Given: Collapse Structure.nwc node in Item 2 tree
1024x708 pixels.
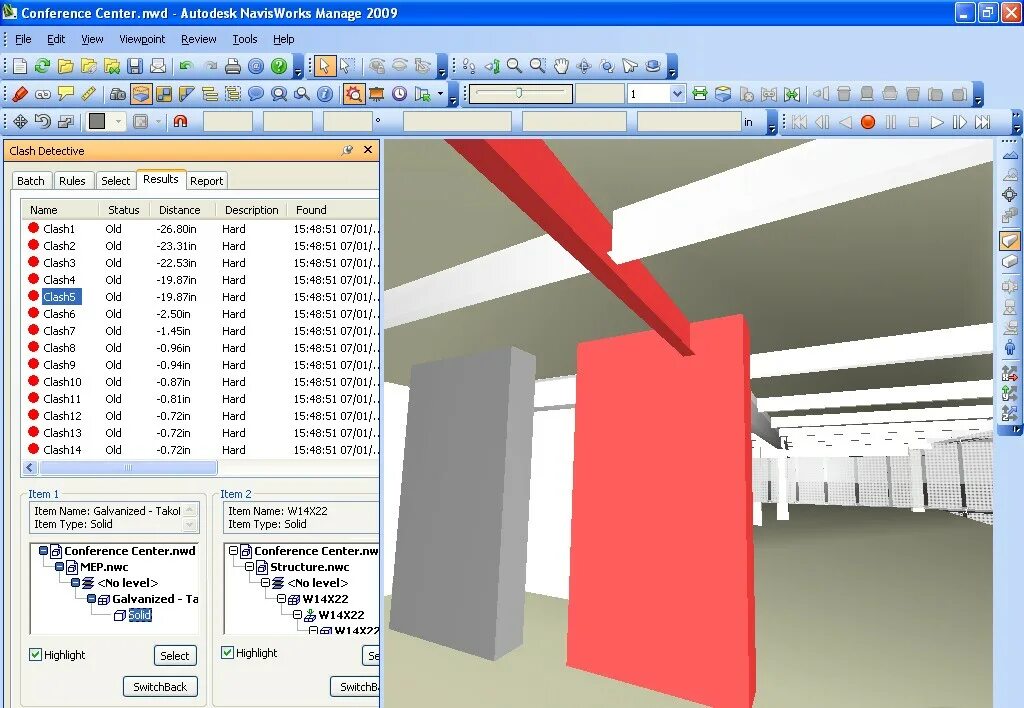Looking at the screenshot, I should (x=249, y=567).
